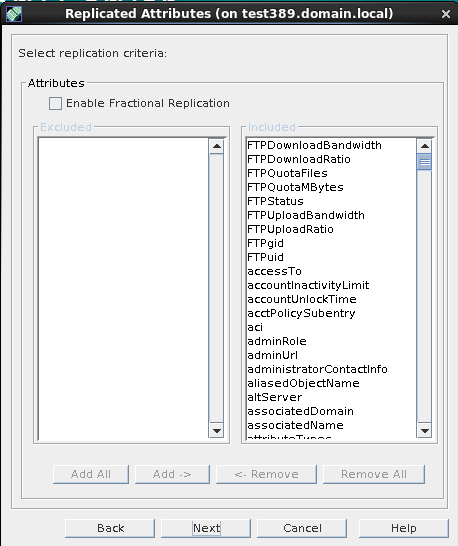Open Help for this dialog
This screenshot has width=458, height=546.
[x=403, y=528]
